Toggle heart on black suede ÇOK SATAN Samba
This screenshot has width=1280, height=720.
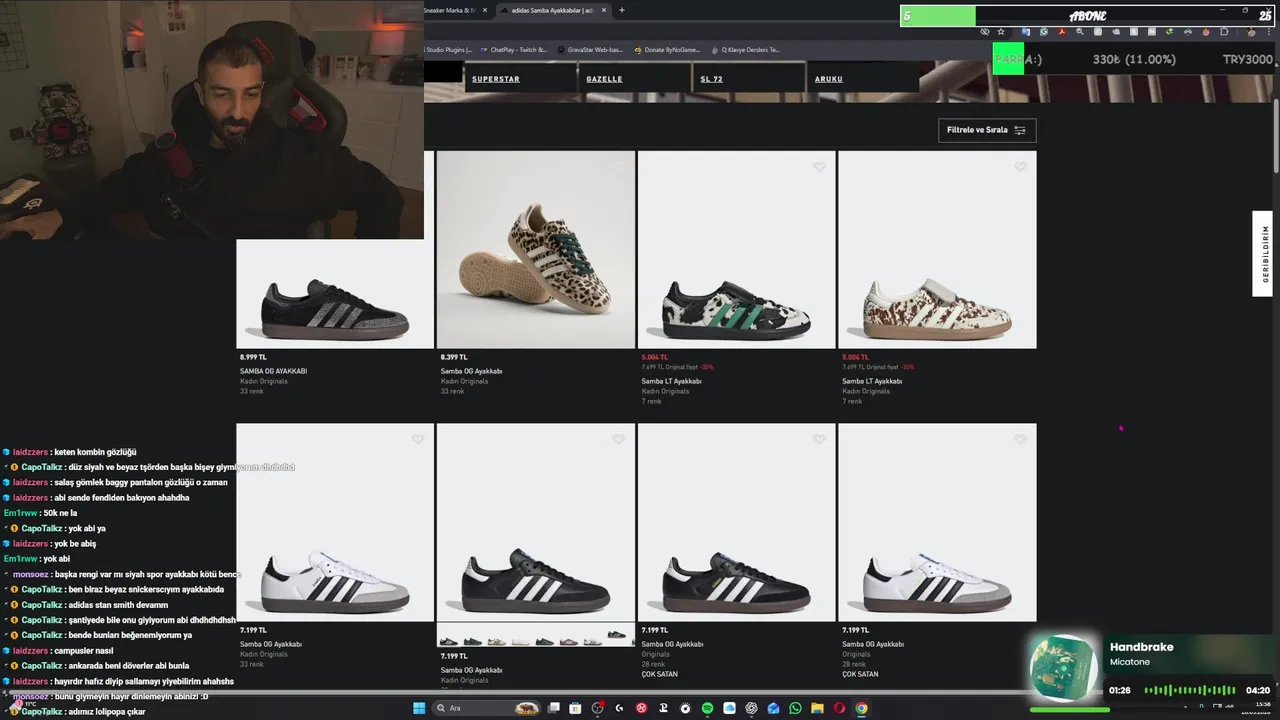(x=819, y=439)
